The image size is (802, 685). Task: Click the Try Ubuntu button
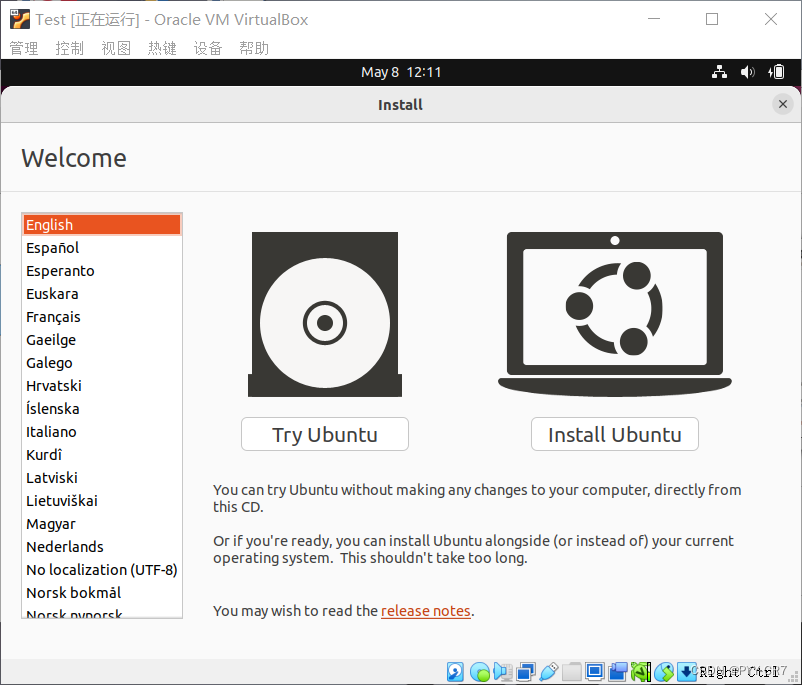tap(325, 434)
